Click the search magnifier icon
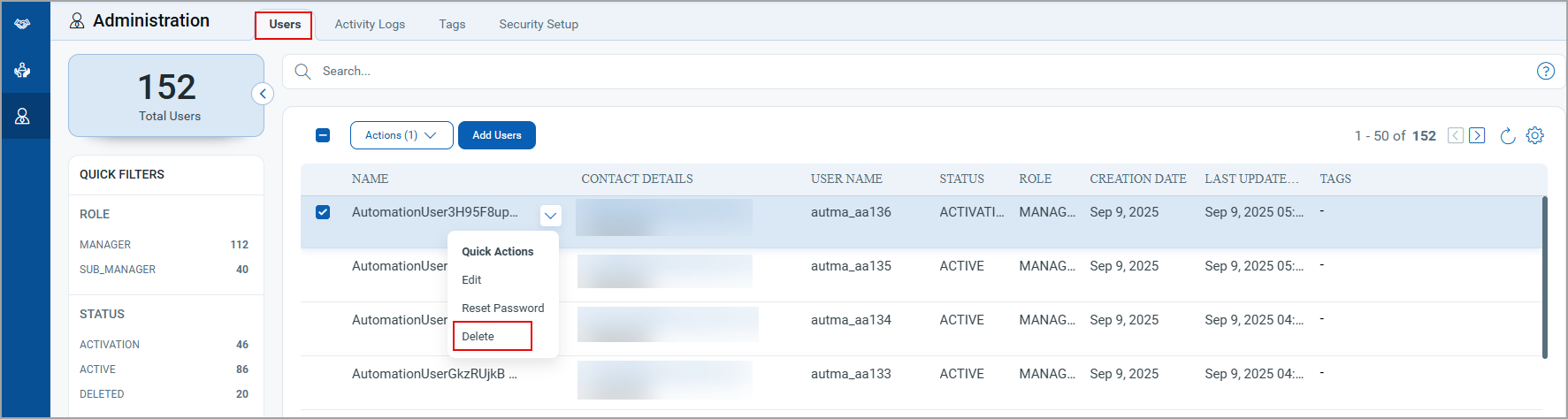This screenshot has width=1568, height=419. tap(302, 72)
